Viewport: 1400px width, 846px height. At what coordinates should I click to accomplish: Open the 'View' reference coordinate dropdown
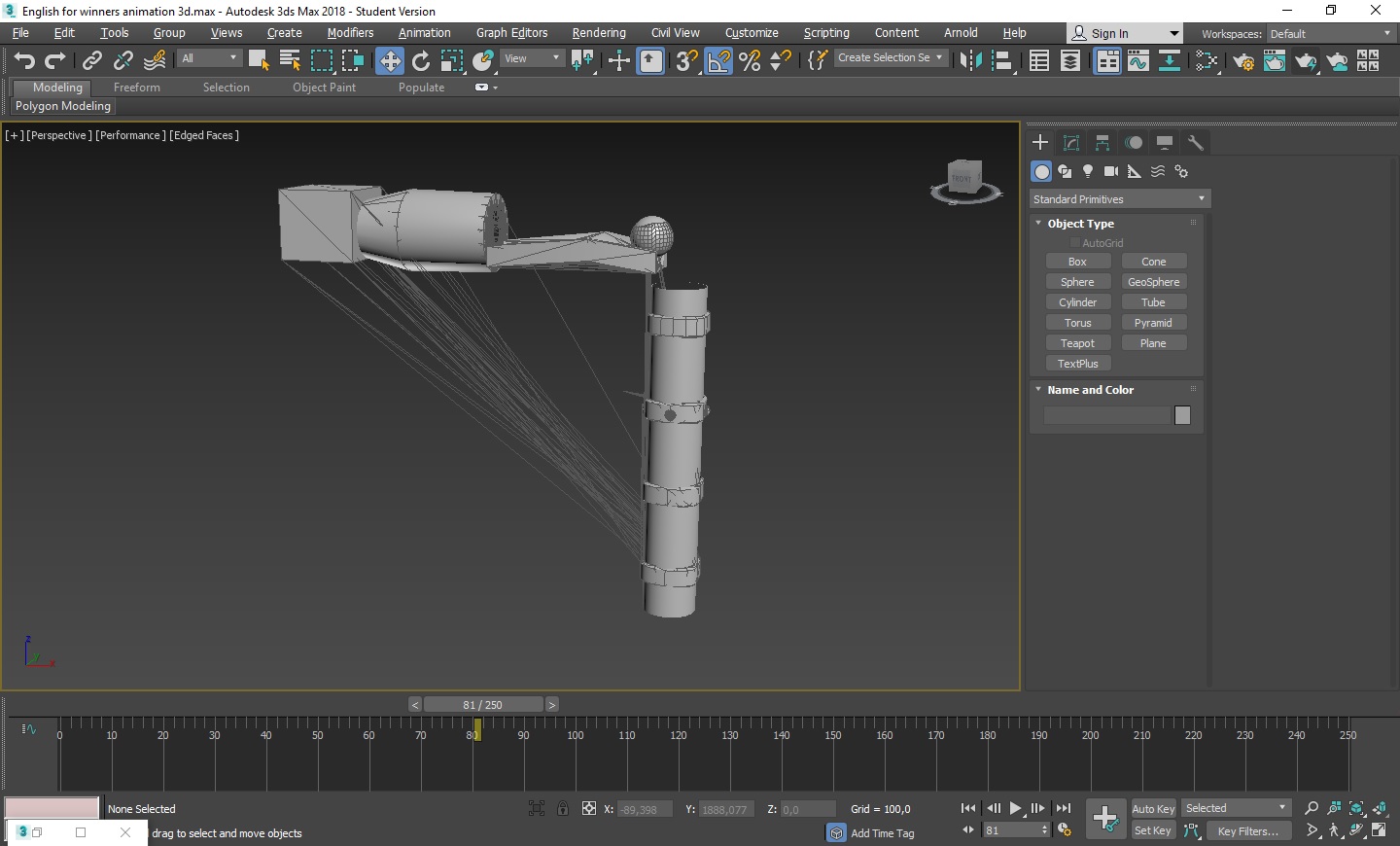coord(532,58)
